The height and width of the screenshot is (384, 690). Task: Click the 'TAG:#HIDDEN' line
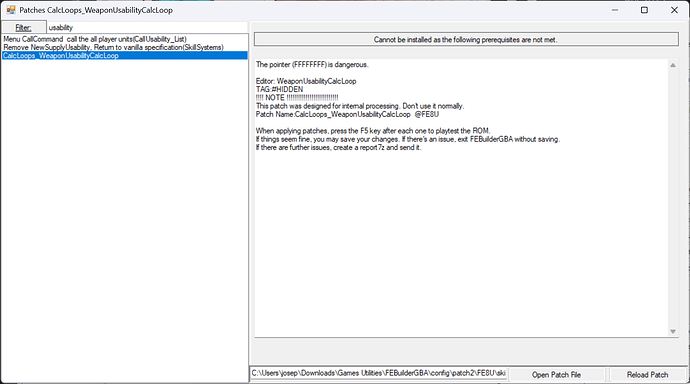(279, 89)
